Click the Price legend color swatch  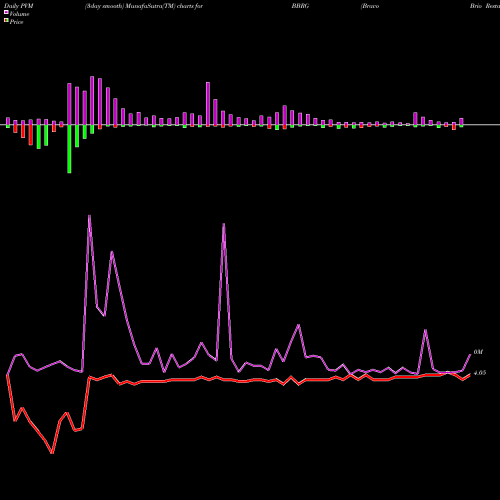(6, 20)
